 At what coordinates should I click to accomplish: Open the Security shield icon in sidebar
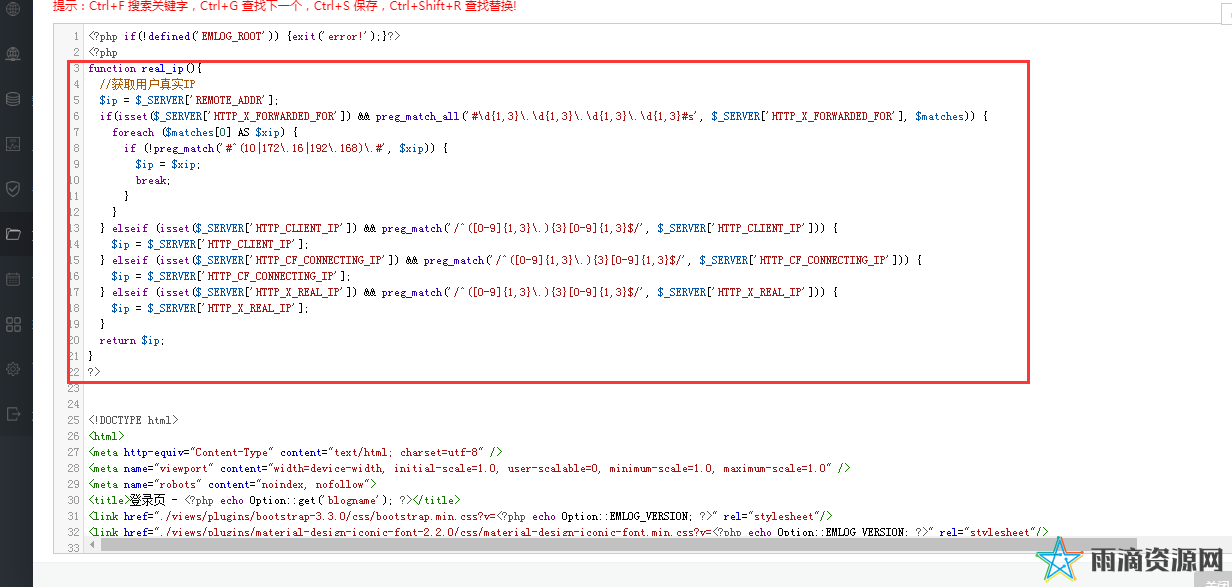13,189
